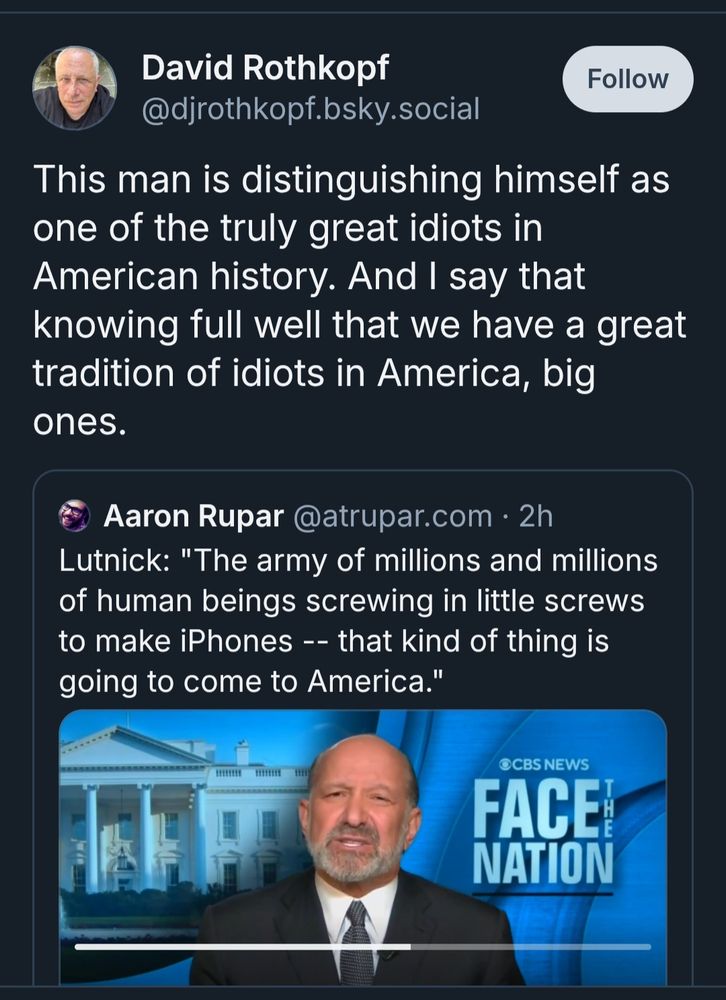Seek within the played part of video progress bar
This screenshot has height=1000, width=726.
[240, 946]
